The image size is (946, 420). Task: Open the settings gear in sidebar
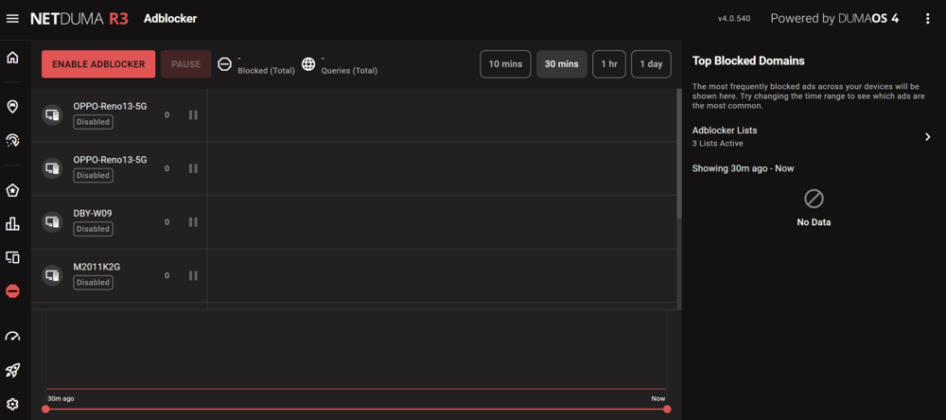[12, 404]
